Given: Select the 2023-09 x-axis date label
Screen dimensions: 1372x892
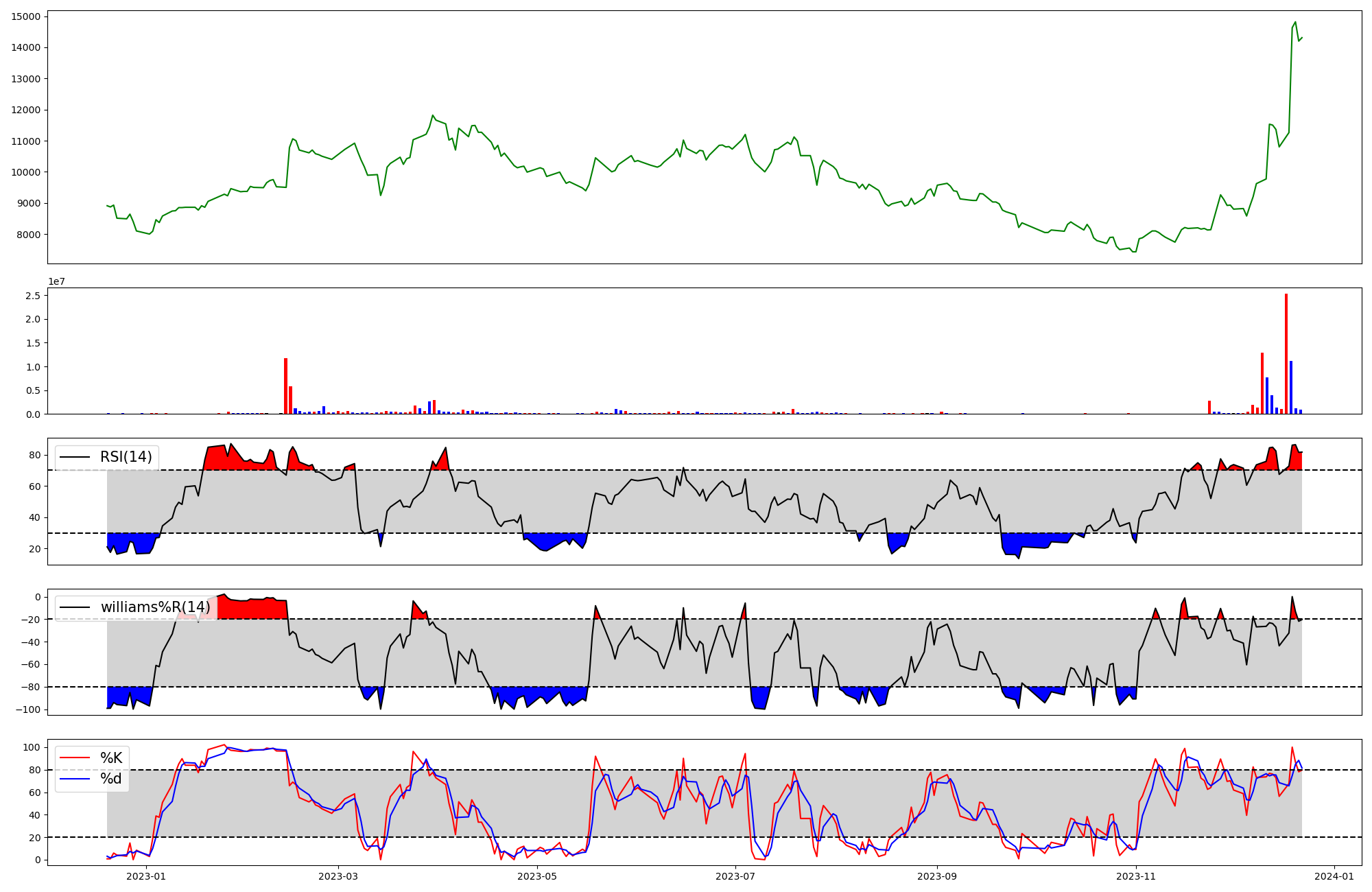Looking at the screenshot, I should pyautogui.click(x=937, y=876).
